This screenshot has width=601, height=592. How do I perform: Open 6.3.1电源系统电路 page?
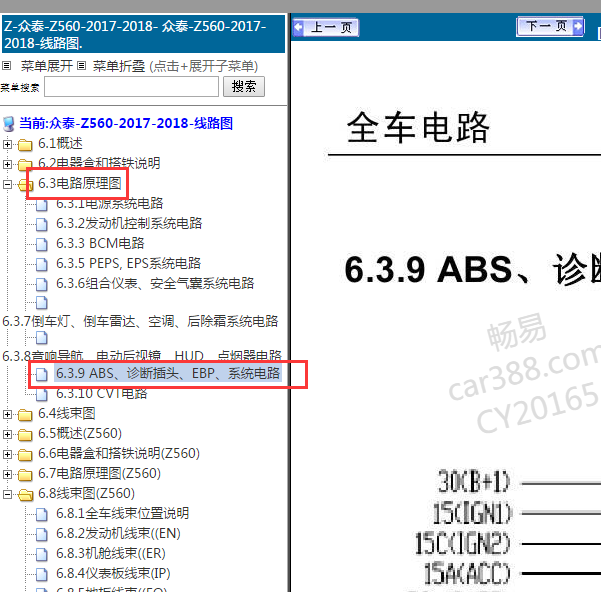tap(110, 203)
